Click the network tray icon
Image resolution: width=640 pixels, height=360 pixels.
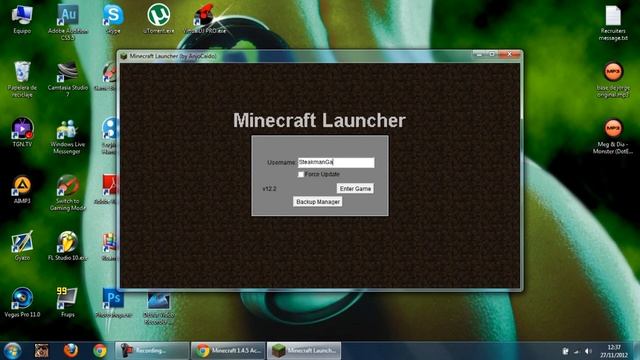coord(576,351)
